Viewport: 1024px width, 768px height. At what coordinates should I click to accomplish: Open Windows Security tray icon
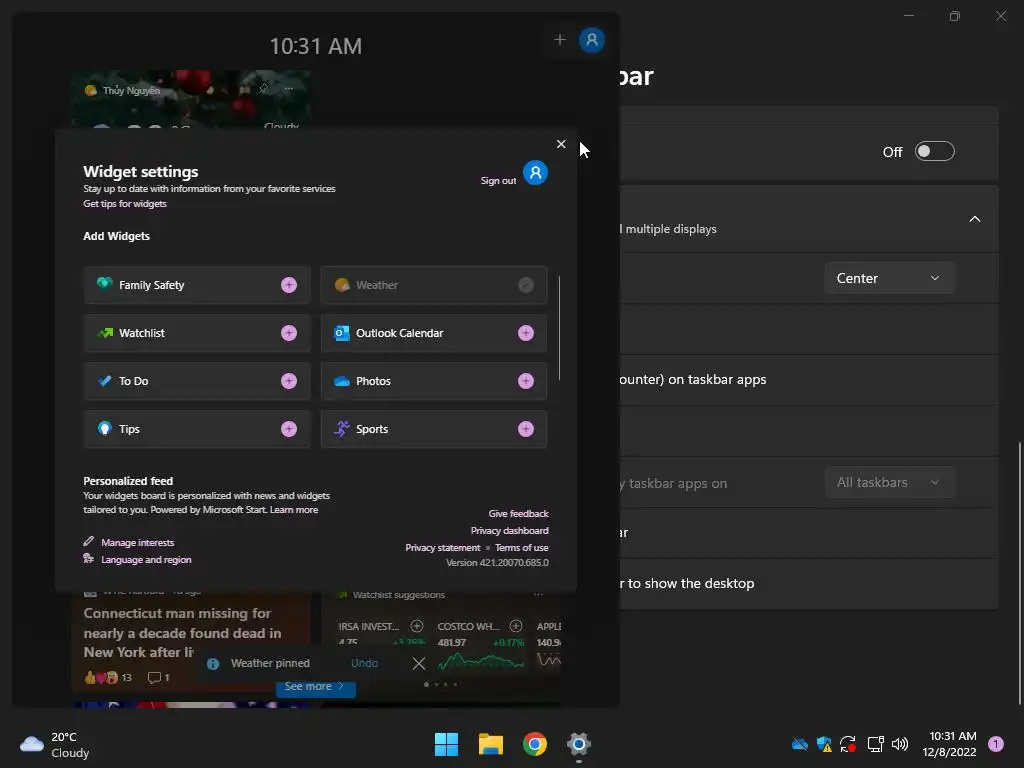click(824, 744)
